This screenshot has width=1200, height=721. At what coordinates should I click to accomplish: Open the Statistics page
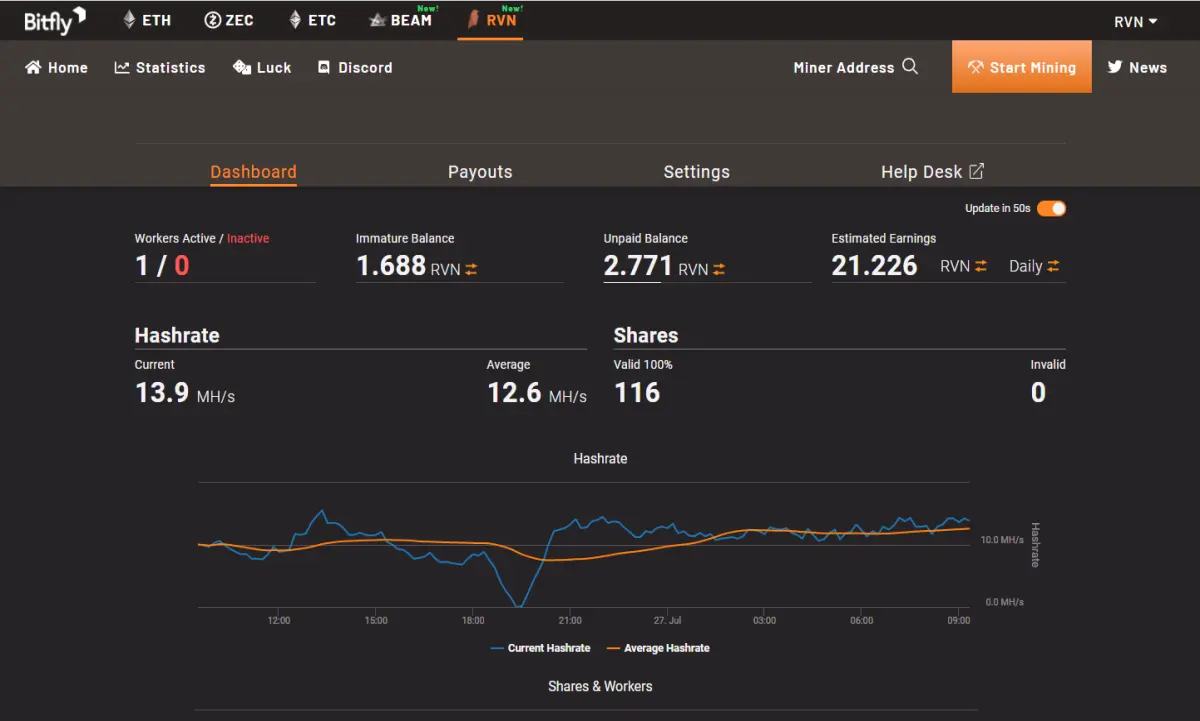160,68
